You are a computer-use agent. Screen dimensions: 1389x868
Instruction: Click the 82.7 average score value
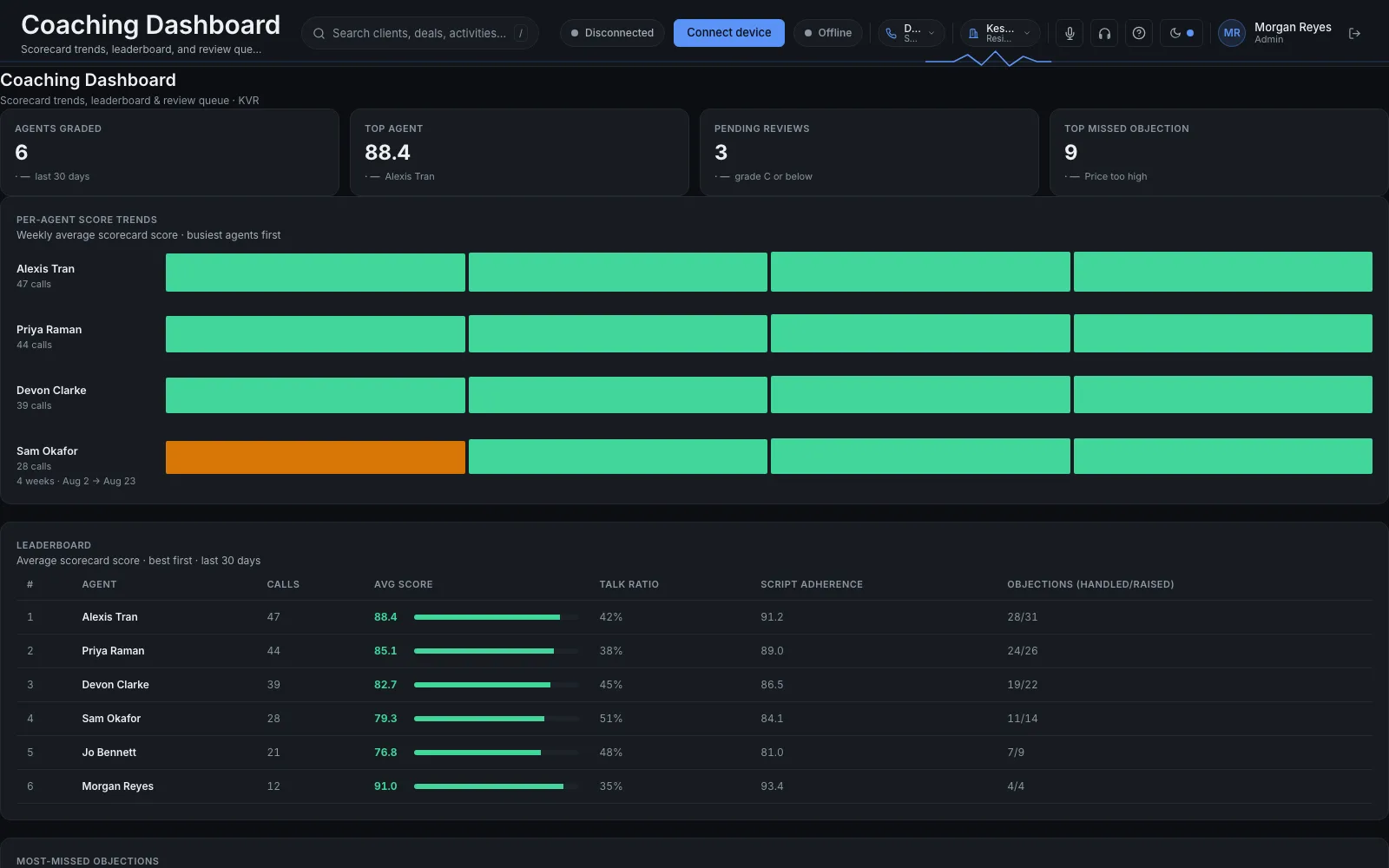pos(385,685)
